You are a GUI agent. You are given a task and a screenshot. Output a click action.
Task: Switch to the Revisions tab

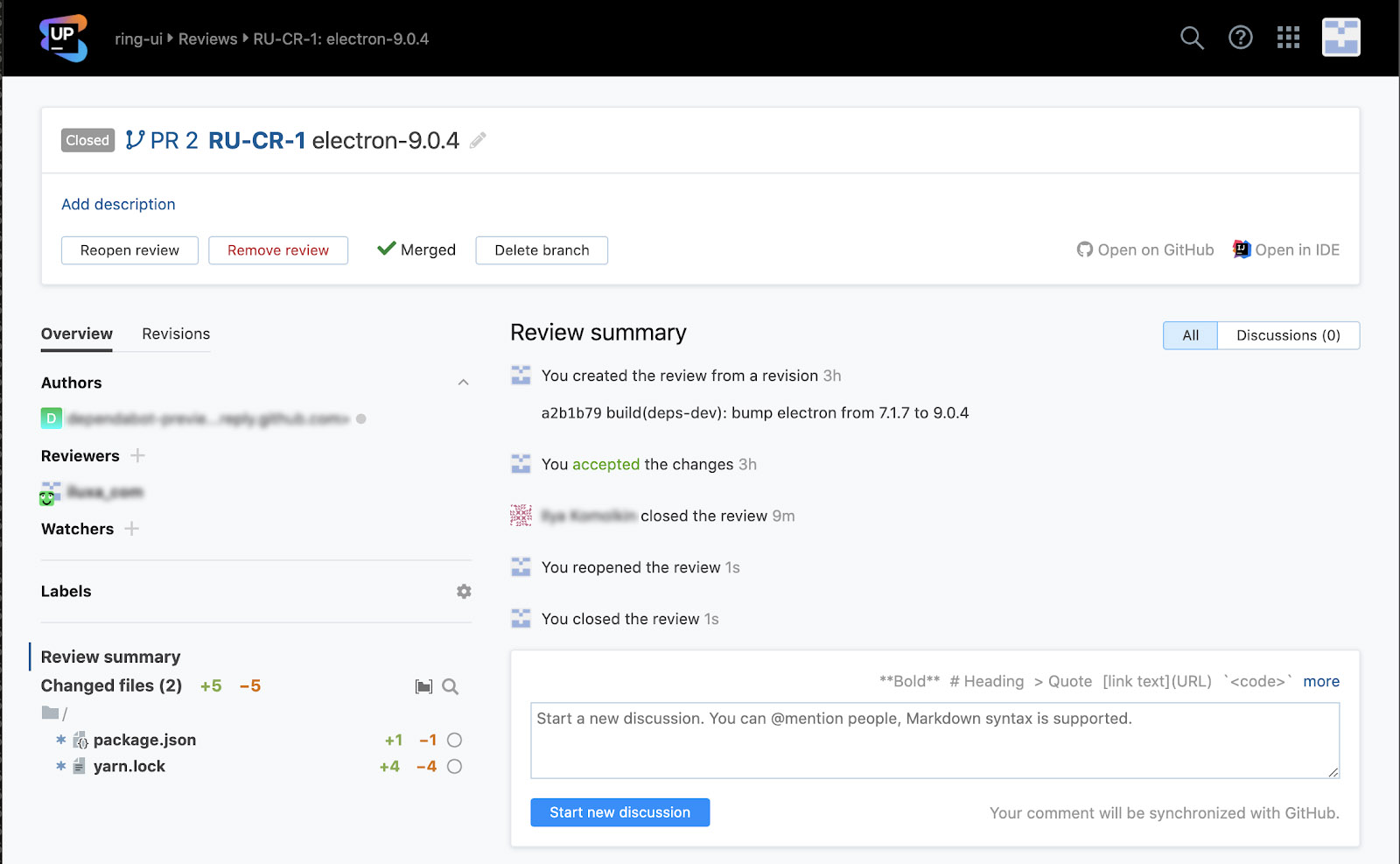coord(176,334)
